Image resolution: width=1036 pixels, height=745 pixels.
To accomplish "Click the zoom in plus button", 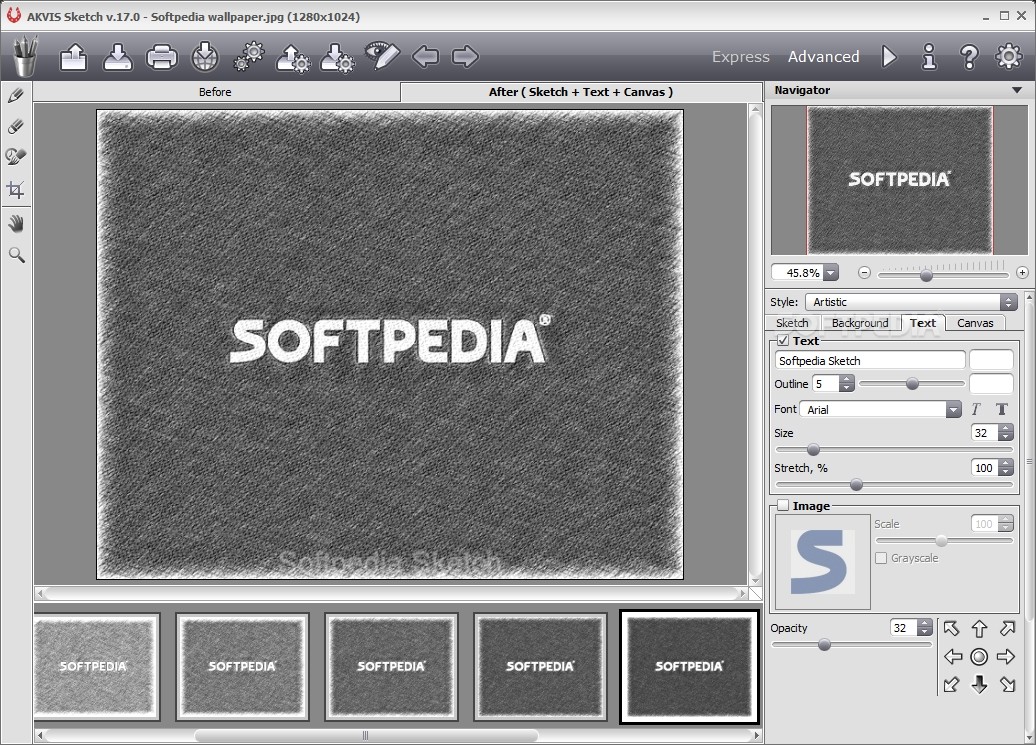I will tap(1022, 273).
